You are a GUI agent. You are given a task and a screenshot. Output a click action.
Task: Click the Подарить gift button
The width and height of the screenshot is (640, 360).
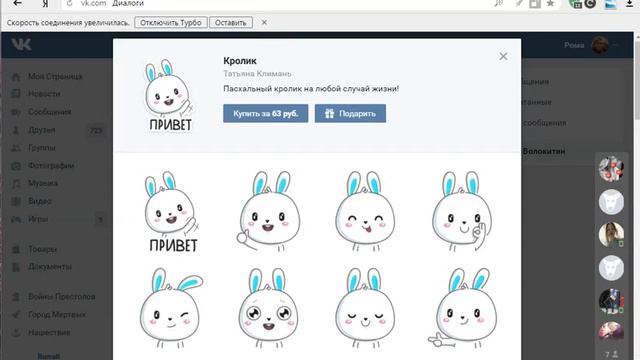(x=350, y=113)
